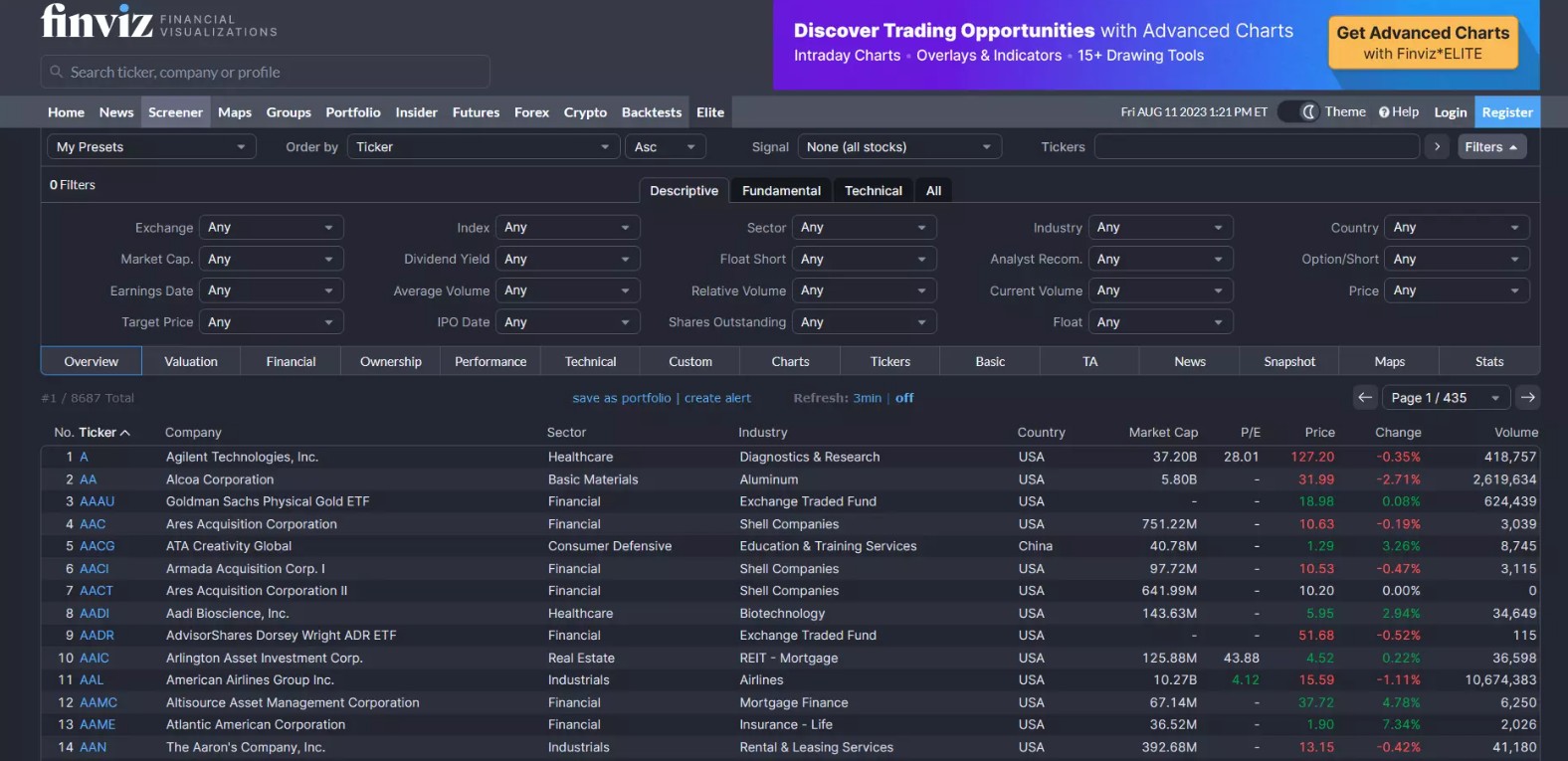Click Alcoa Corporation company cell
This screenshot has height=761, width=1568.
pyautogui.click(x=220, y=479)
